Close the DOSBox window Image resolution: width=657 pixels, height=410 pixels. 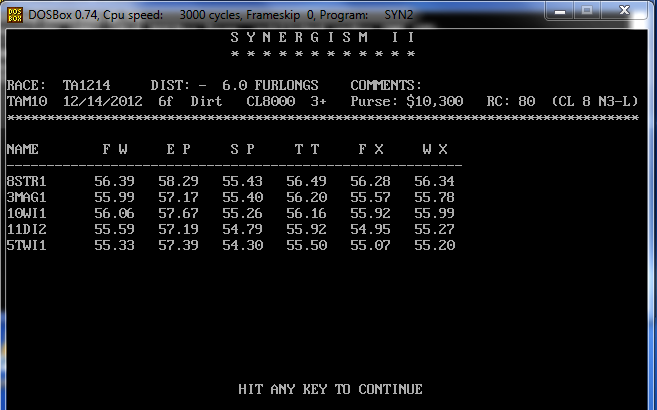[x=624, y=10]
